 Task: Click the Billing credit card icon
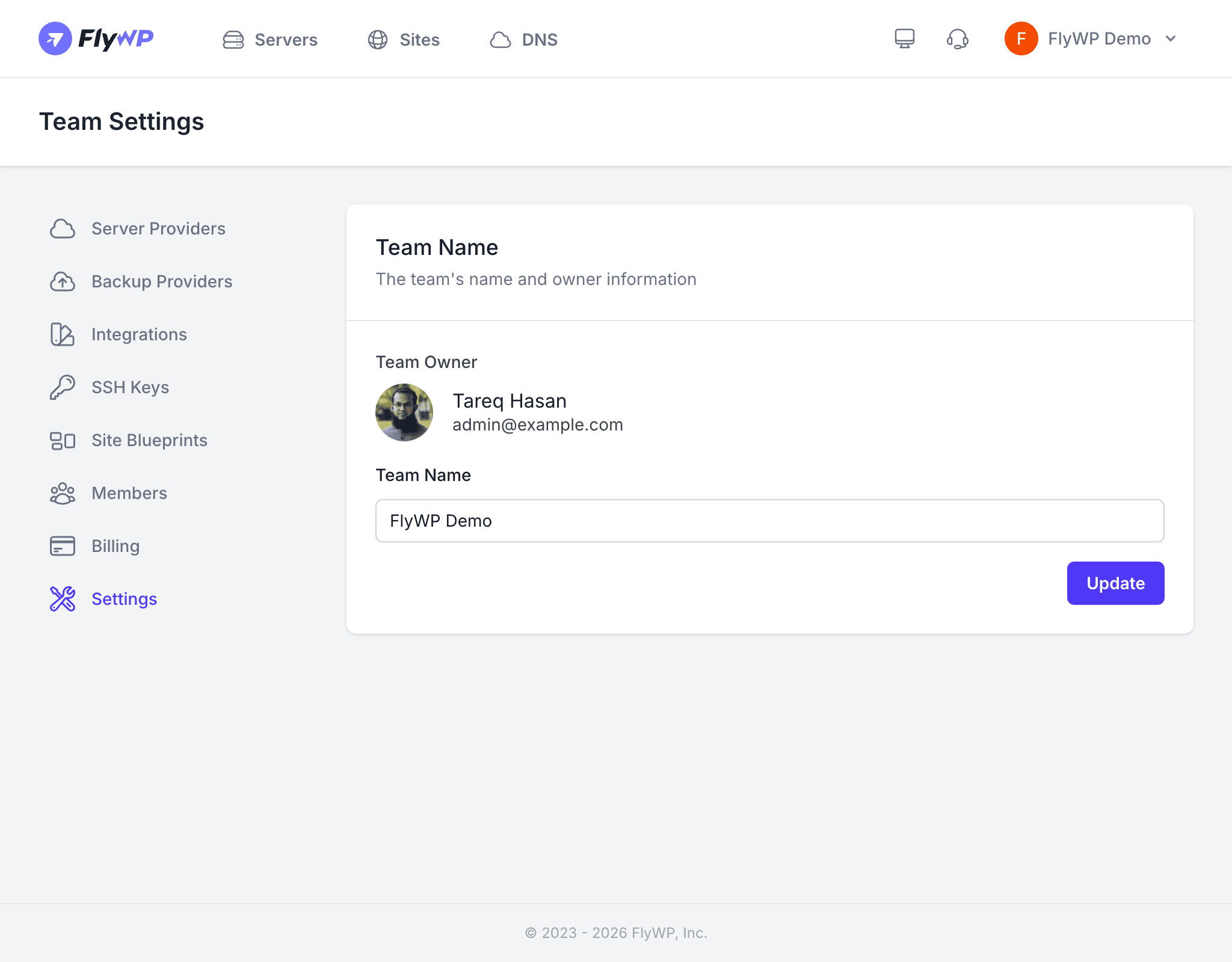[x=63, y=546]
